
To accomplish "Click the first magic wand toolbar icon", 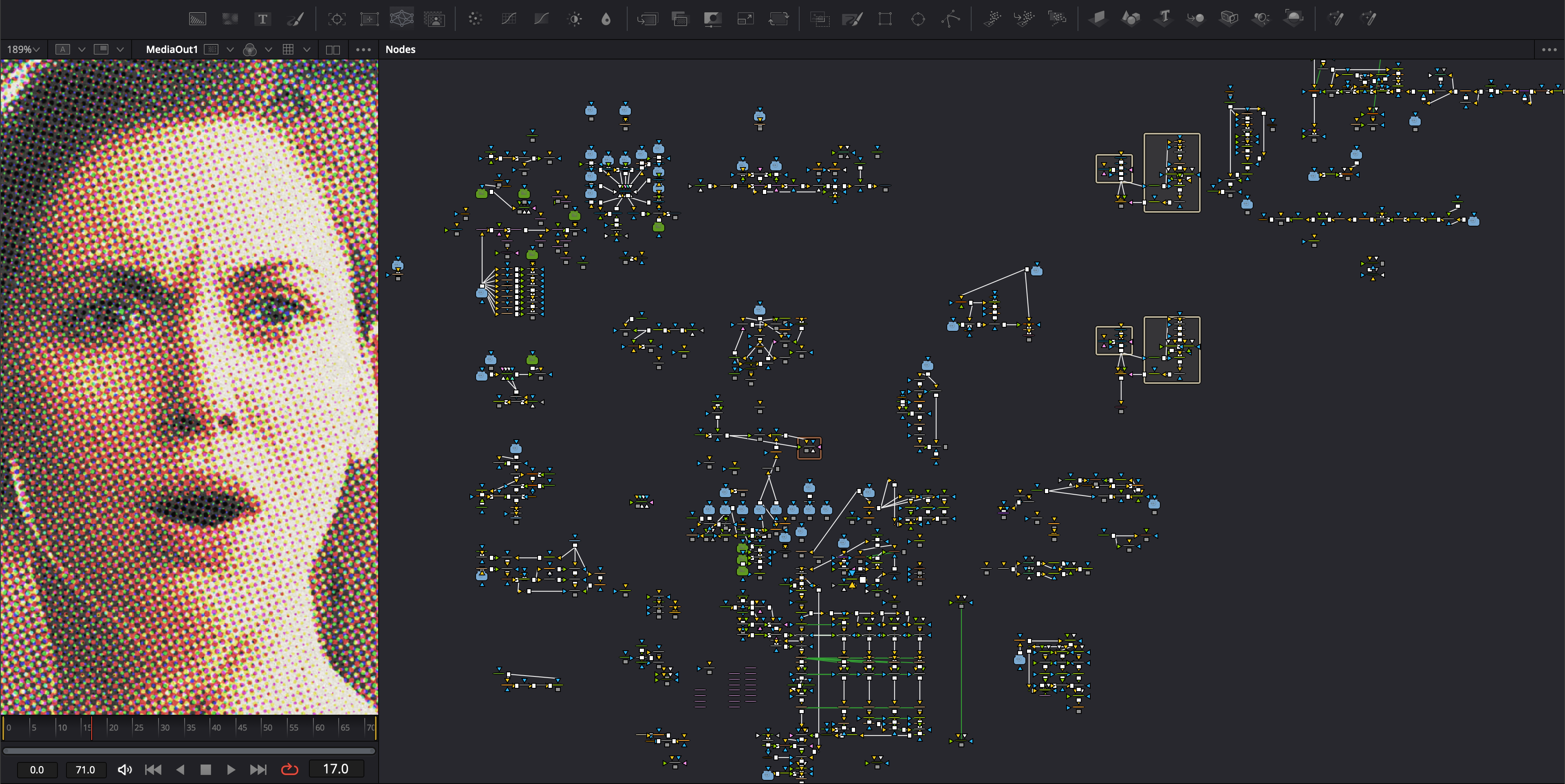I will pos(1336,19).
